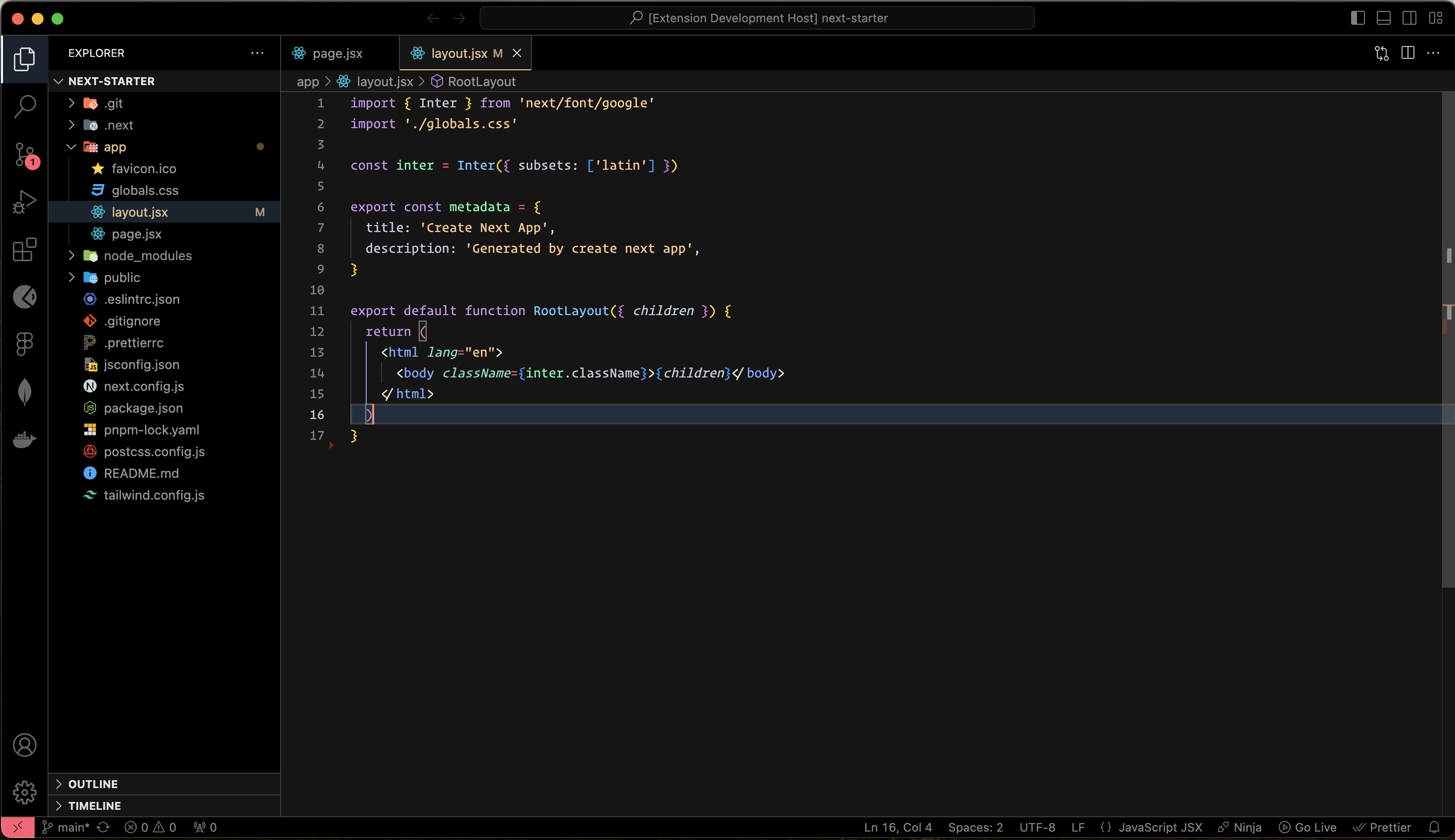
Task: Toggle the primary sidebar visibility
Action: coord(1358,18)
